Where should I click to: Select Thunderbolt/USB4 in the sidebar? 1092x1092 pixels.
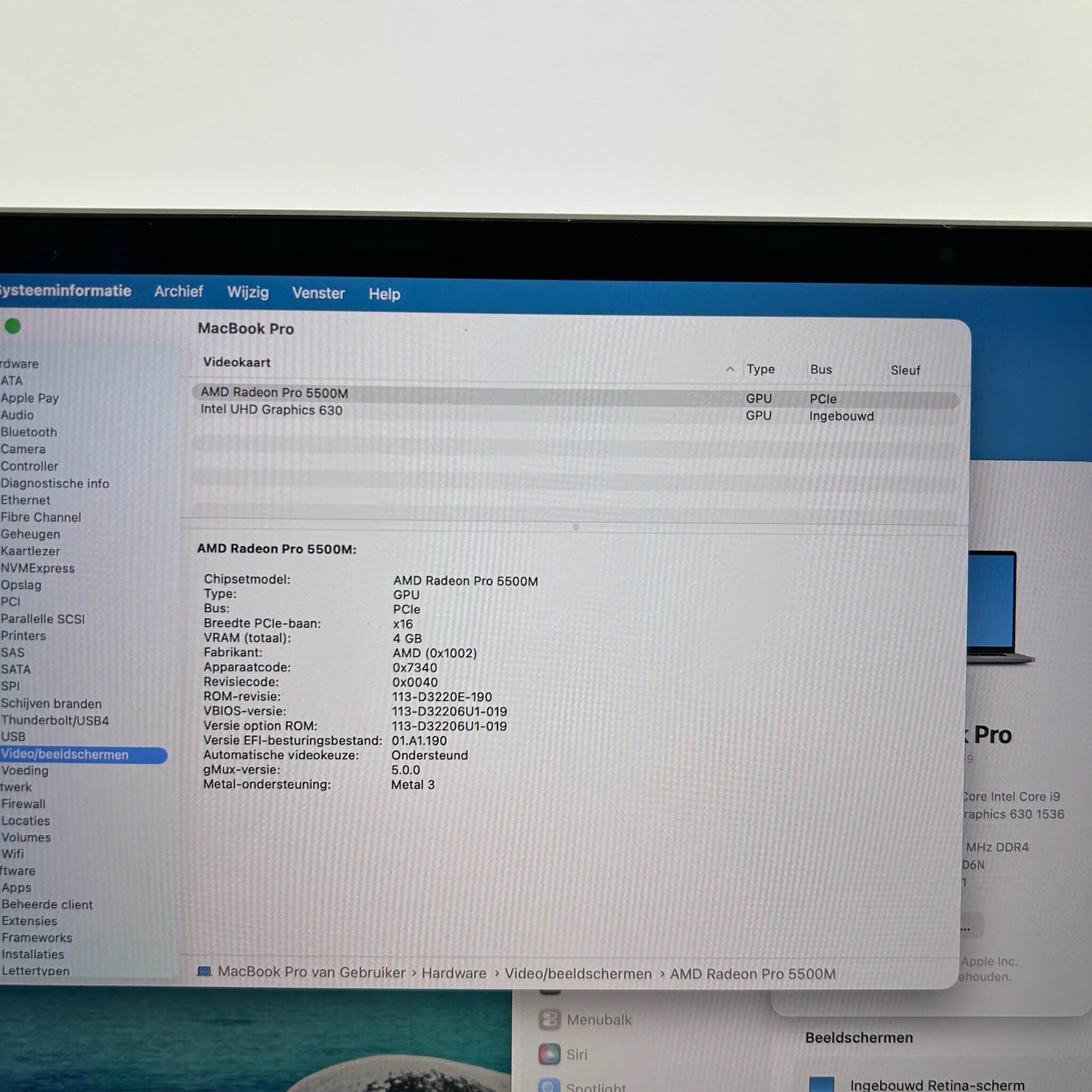click(55, 720)
